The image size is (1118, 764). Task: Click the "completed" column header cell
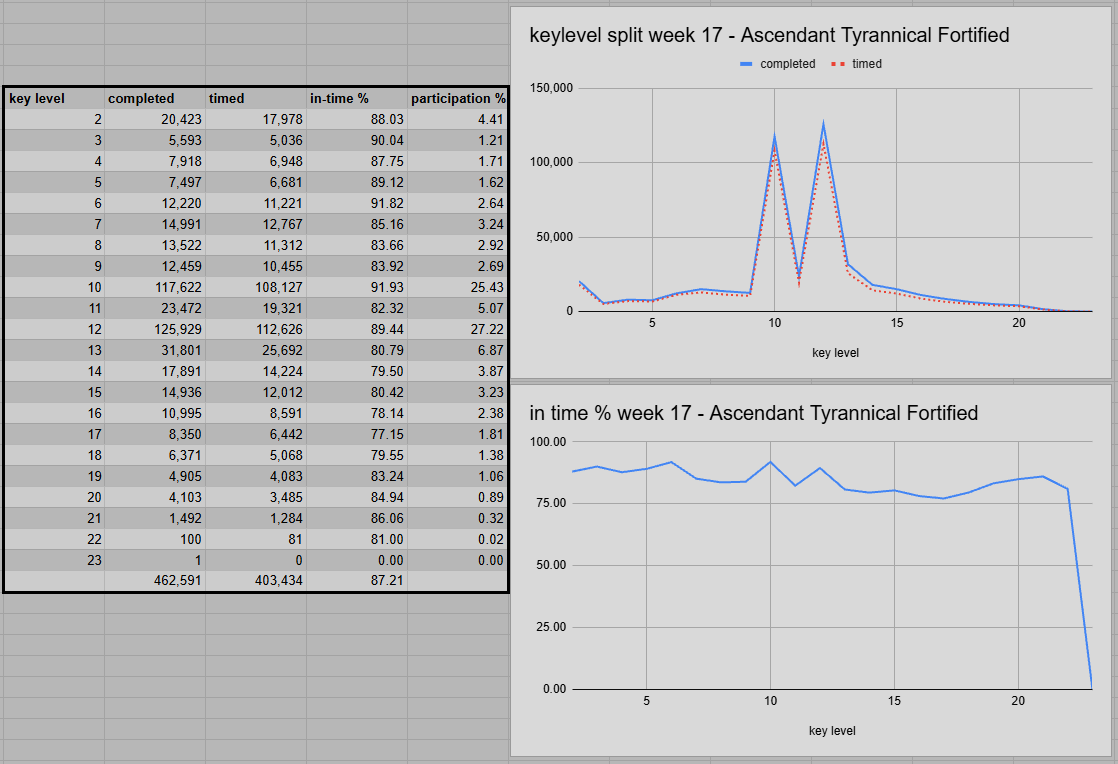click(155, 98)
